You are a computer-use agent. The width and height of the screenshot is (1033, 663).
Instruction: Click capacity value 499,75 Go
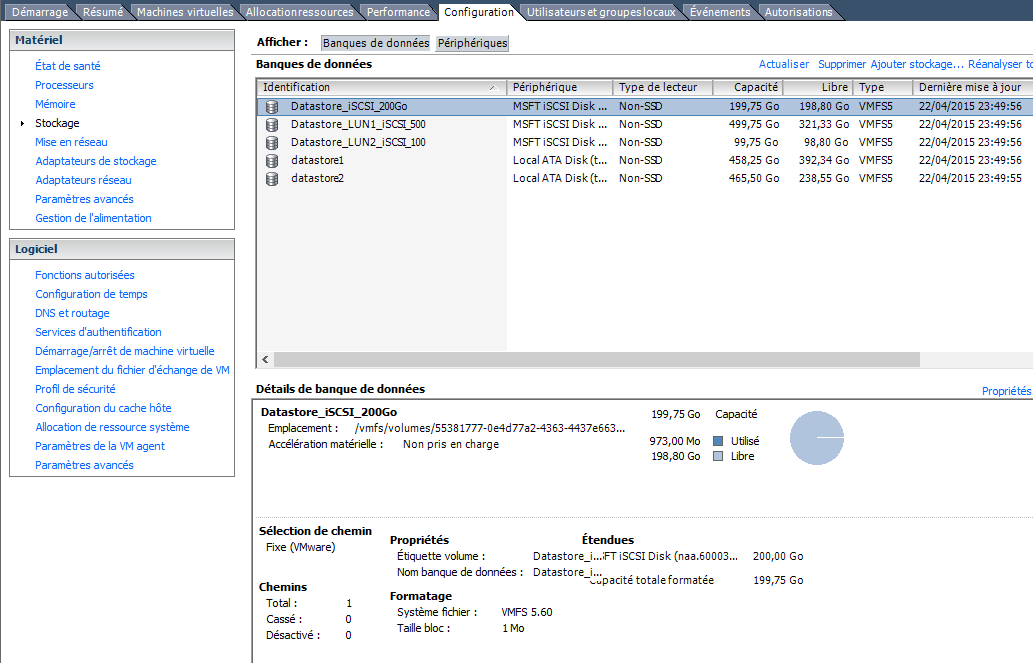(754, 125)
